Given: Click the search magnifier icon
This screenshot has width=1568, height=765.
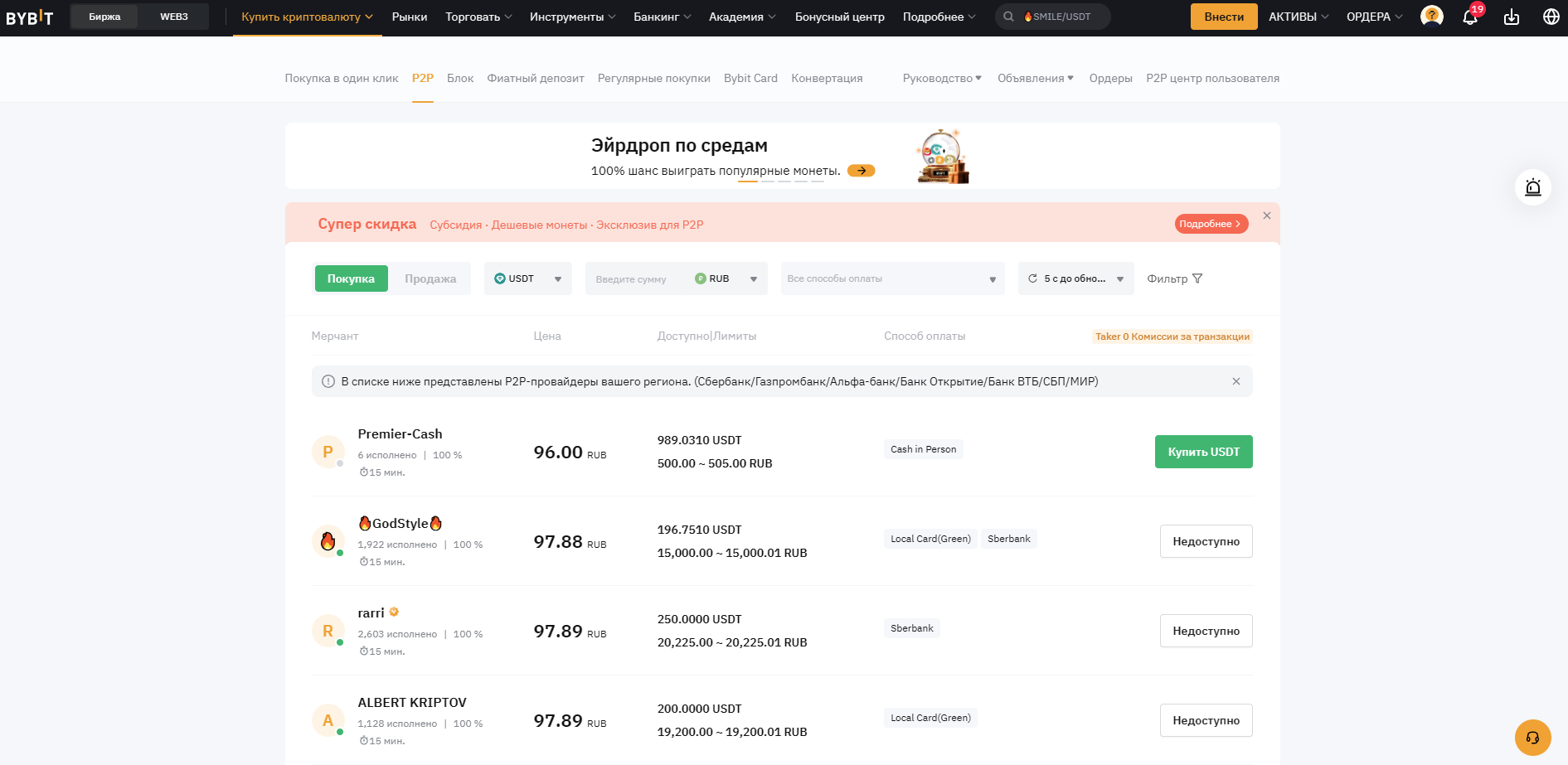Looking at the screenshot, I should click(1009, 17).
